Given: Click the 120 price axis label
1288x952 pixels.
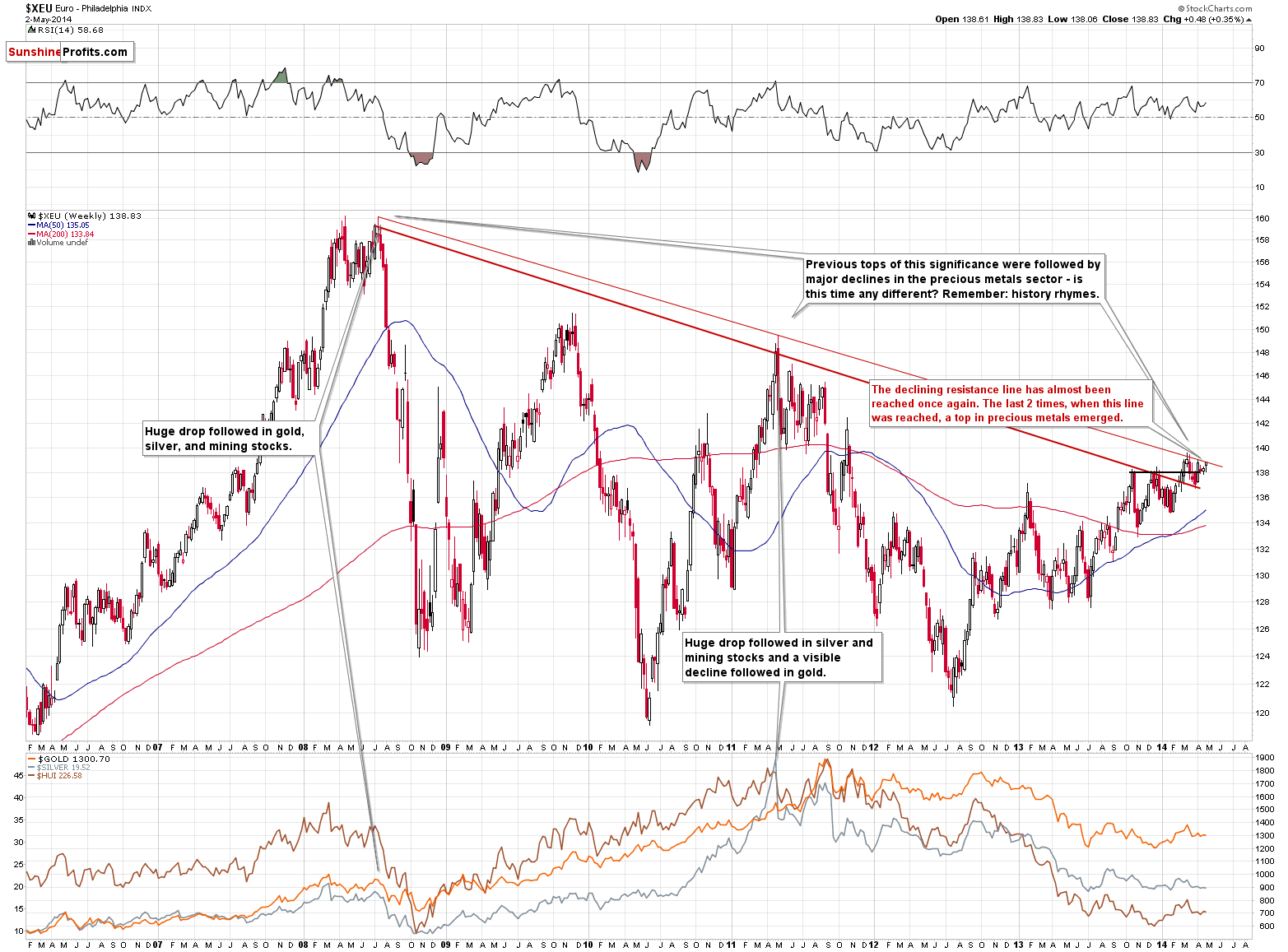Looking at the screenshot, I should point(1262,713).
